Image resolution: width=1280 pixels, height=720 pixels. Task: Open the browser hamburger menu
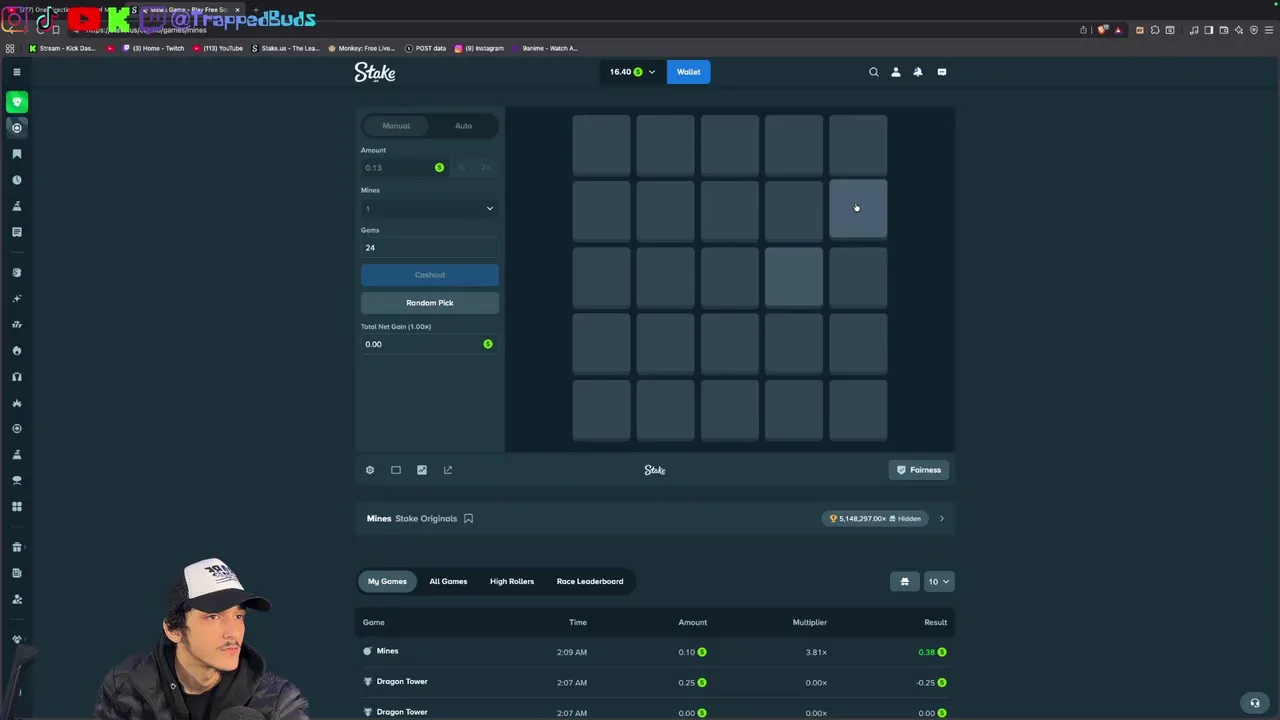click(1269, 30)
